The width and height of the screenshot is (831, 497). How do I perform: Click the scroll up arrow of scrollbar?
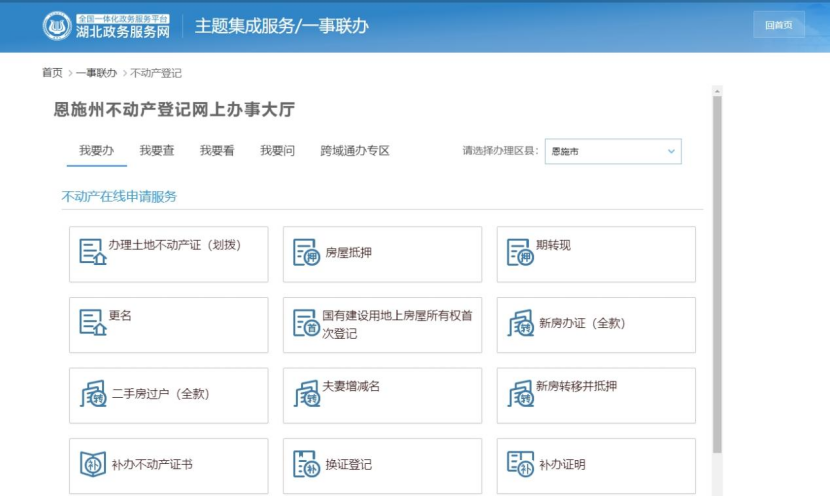pyautogui.click(x=717, y=91)
